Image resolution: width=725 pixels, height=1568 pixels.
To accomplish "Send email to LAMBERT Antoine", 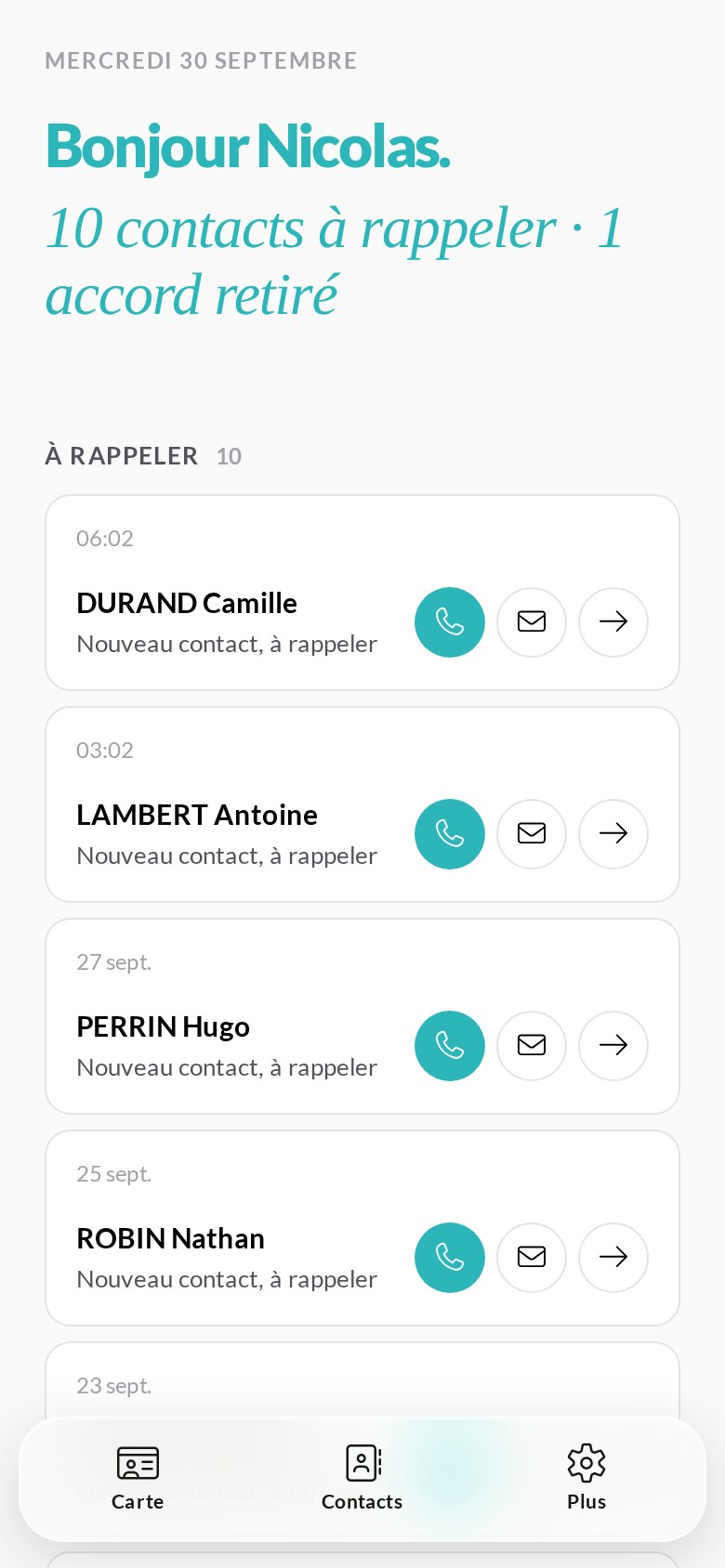I will tap(532, 834).
